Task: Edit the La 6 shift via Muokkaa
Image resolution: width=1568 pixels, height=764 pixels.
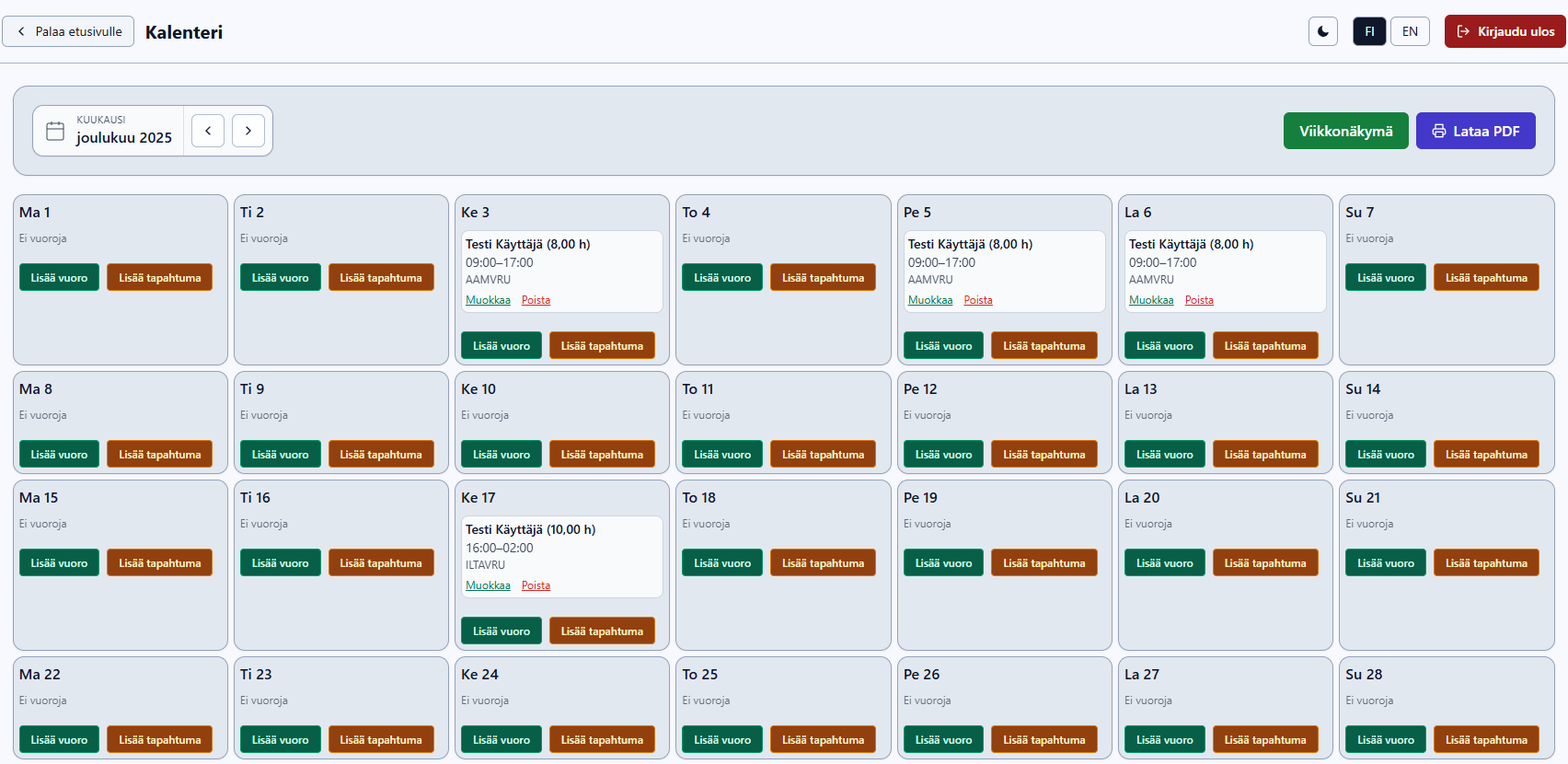Action: coord(1151,300)
